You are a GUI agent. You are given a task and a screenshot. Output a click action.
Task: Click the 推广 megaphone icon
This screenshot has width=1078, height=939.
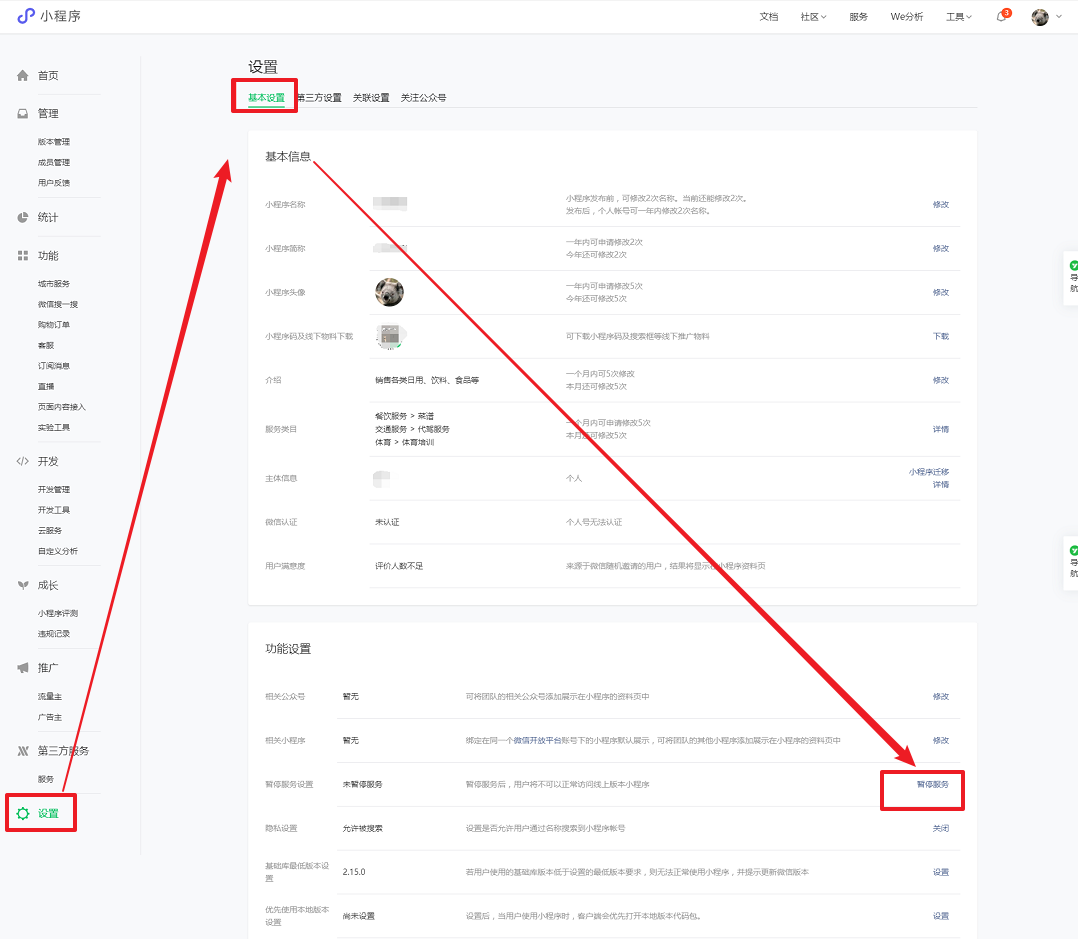[x=23, y=668]
